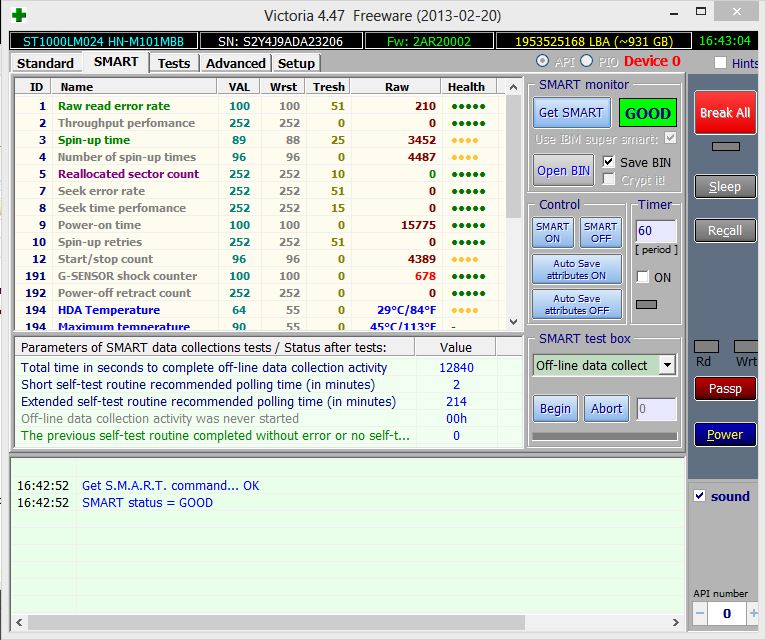Click the Open BIN button

(x=564, y=171)
